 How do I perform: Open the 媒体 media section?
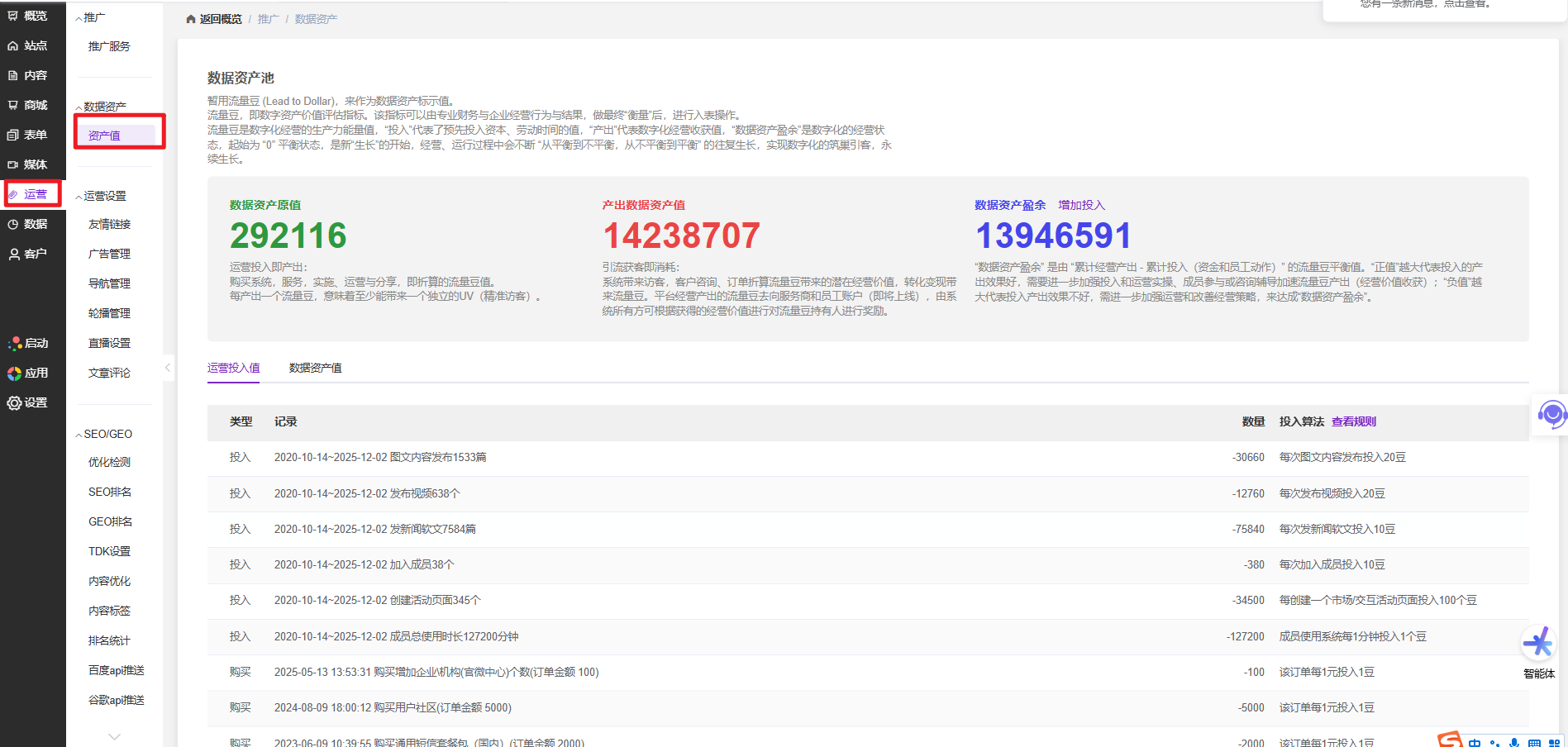click(27, 164)
